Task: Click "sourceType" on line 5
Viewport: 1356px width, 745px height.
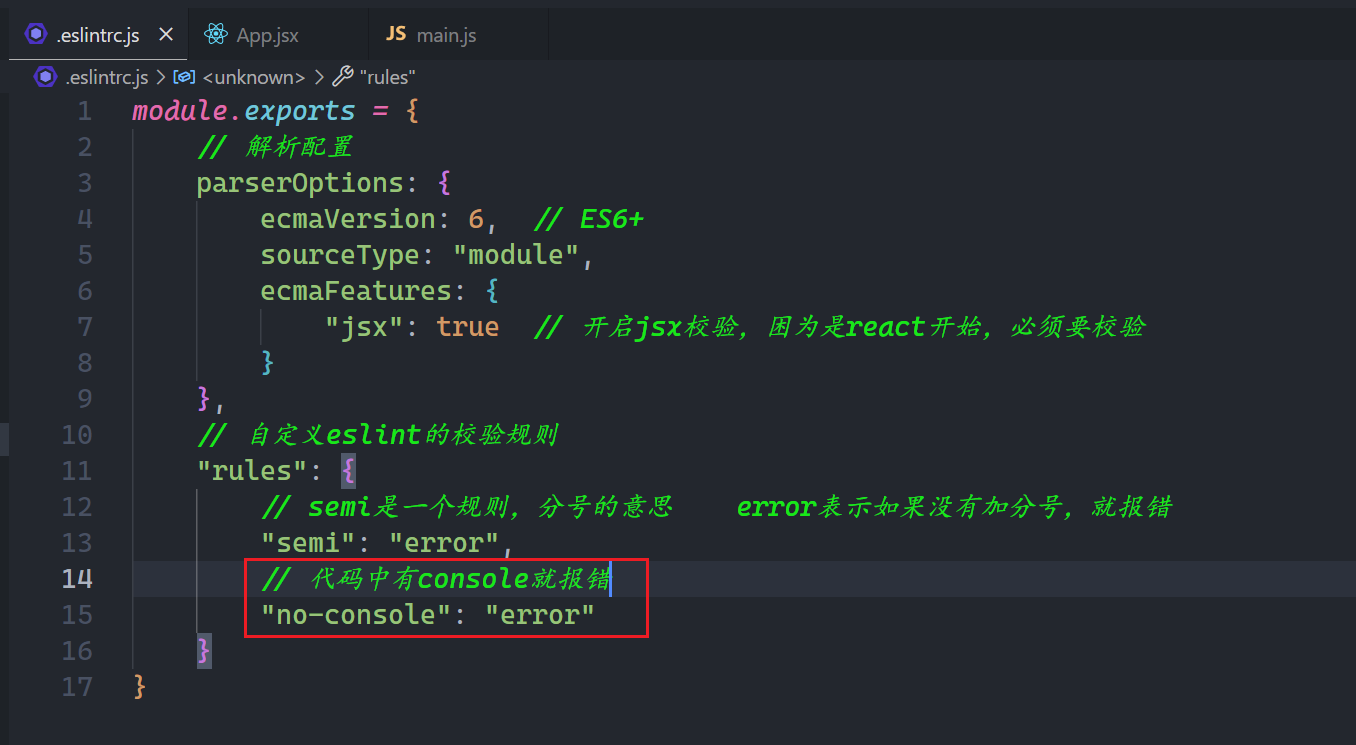Action: pos(340,255)
